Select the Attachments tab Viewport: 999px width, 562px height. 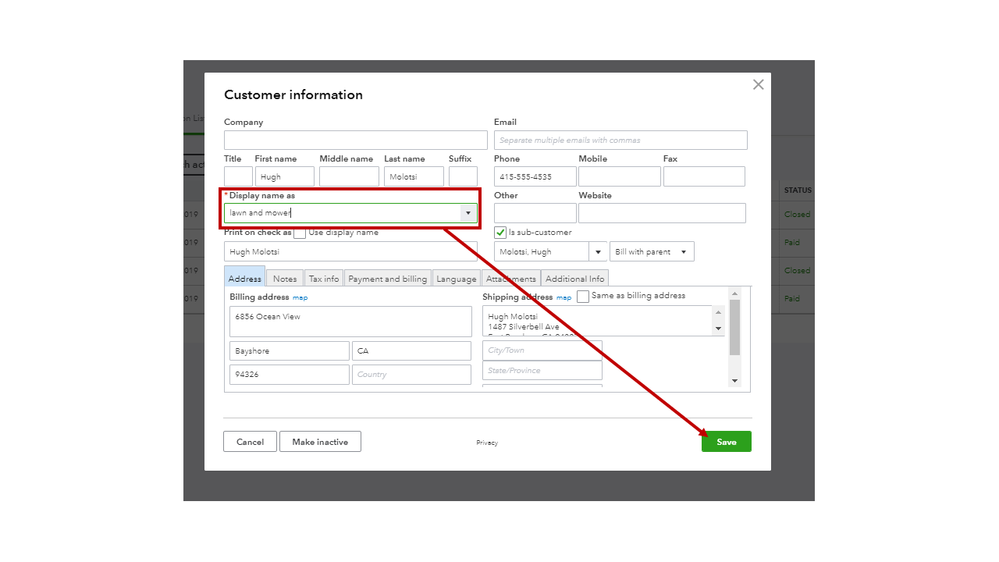(x=511, y=278)
